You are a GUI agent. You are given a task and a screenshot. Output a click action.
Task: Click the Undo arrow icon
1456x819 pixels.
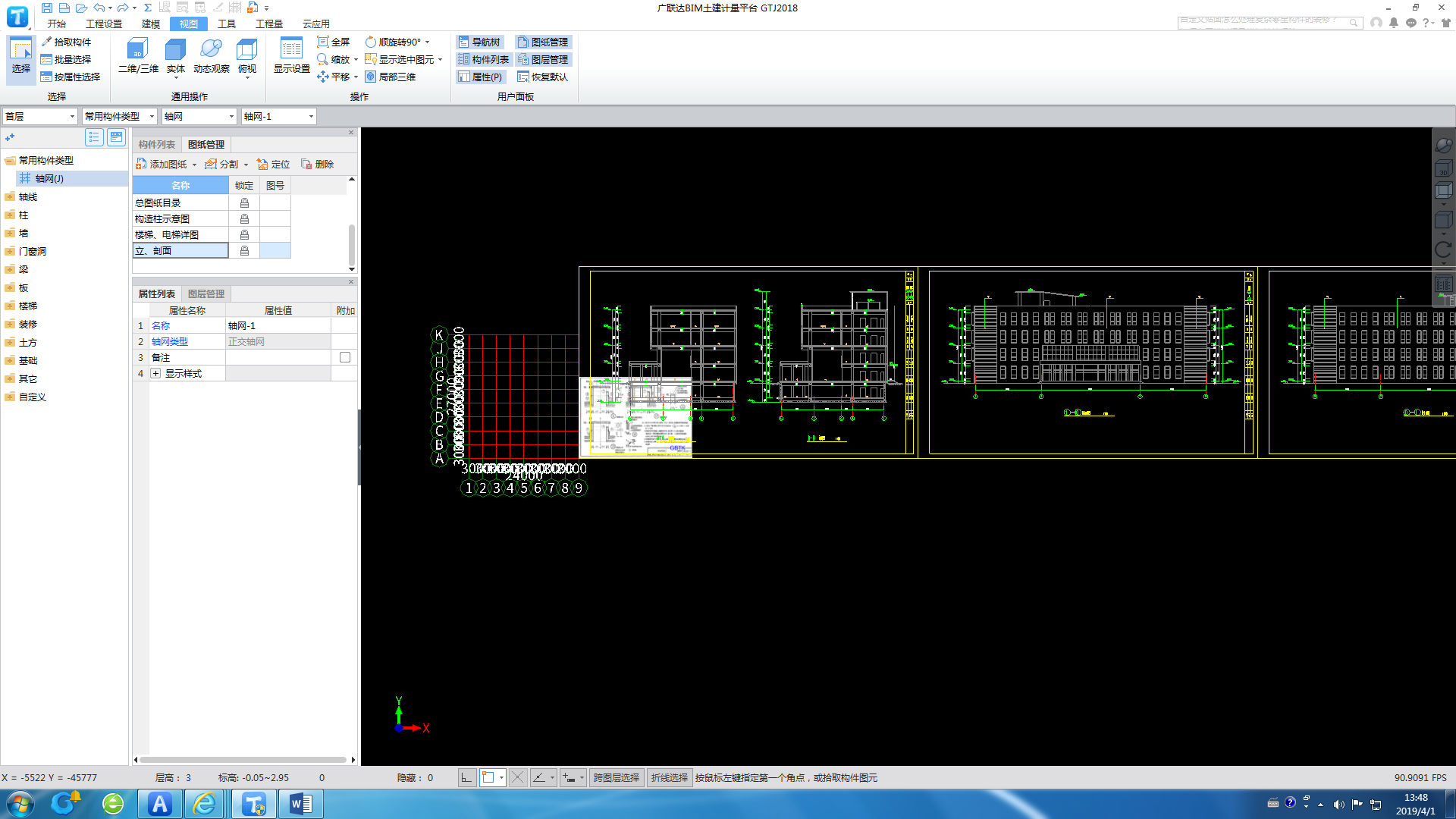pyautogui.click(x=99, y=8)
